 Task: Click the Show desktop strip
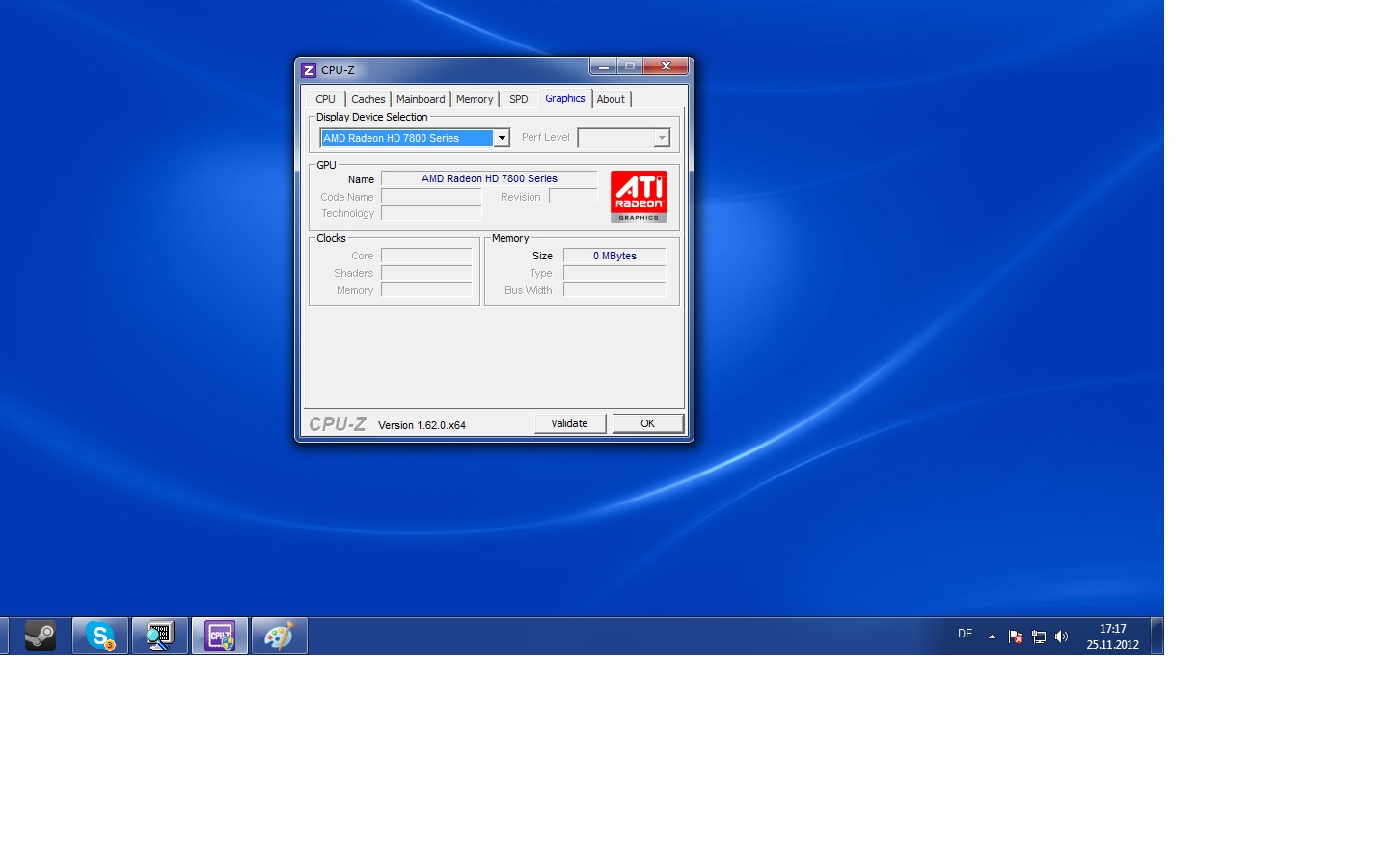[x=1157, y=637]
